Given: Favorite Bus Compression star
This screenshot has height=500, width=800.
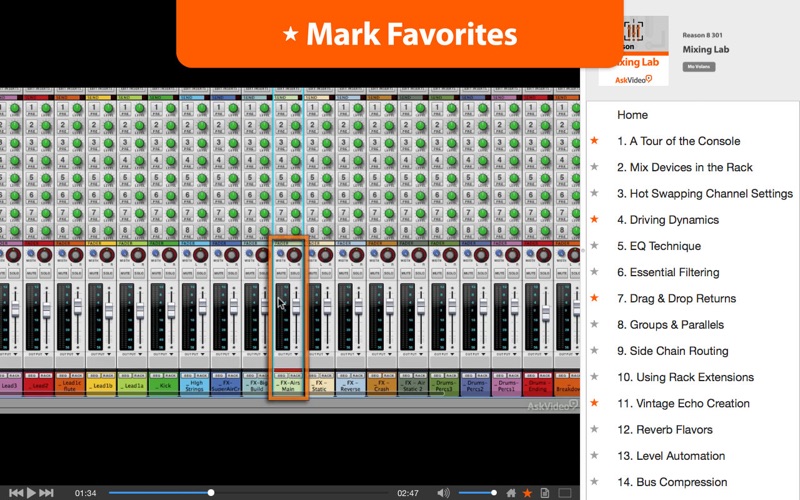Looking at the screenshot, I should (x=594, y=481).
